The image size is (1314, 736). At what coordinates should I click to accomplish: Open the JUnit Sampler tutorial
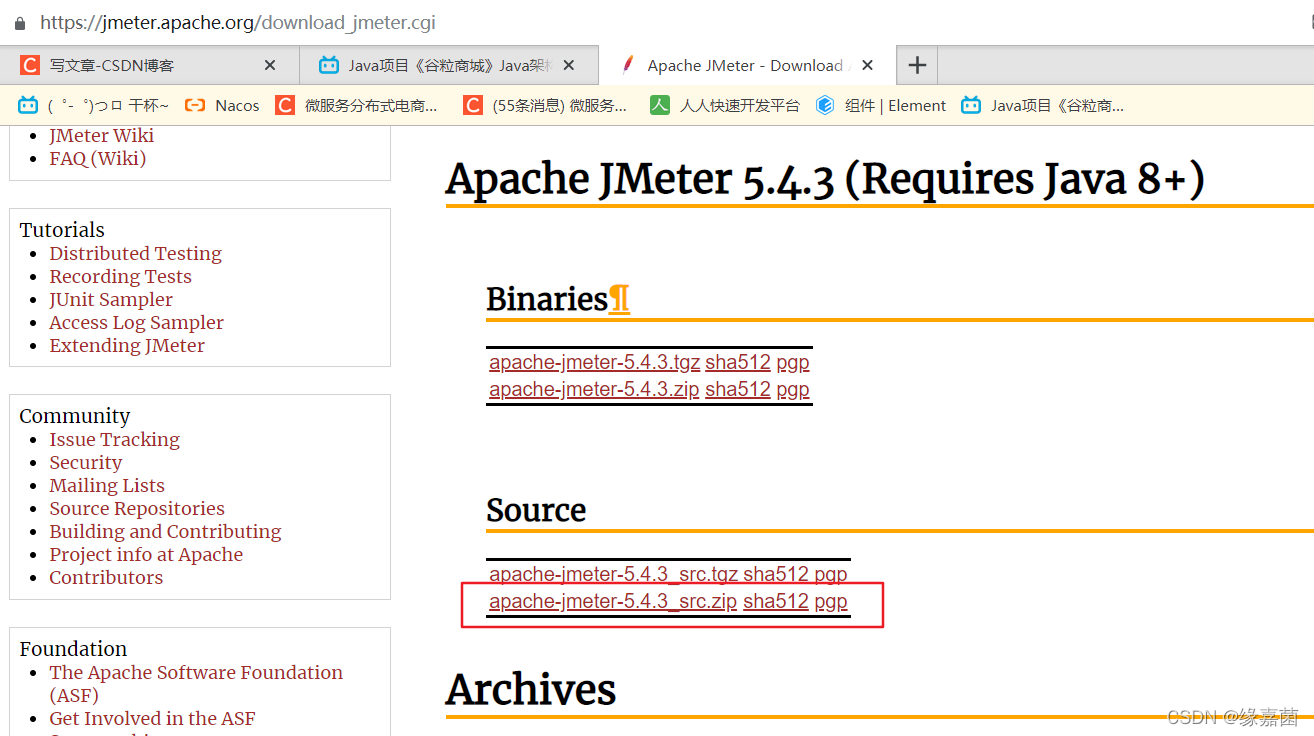[x=111, y=299]
